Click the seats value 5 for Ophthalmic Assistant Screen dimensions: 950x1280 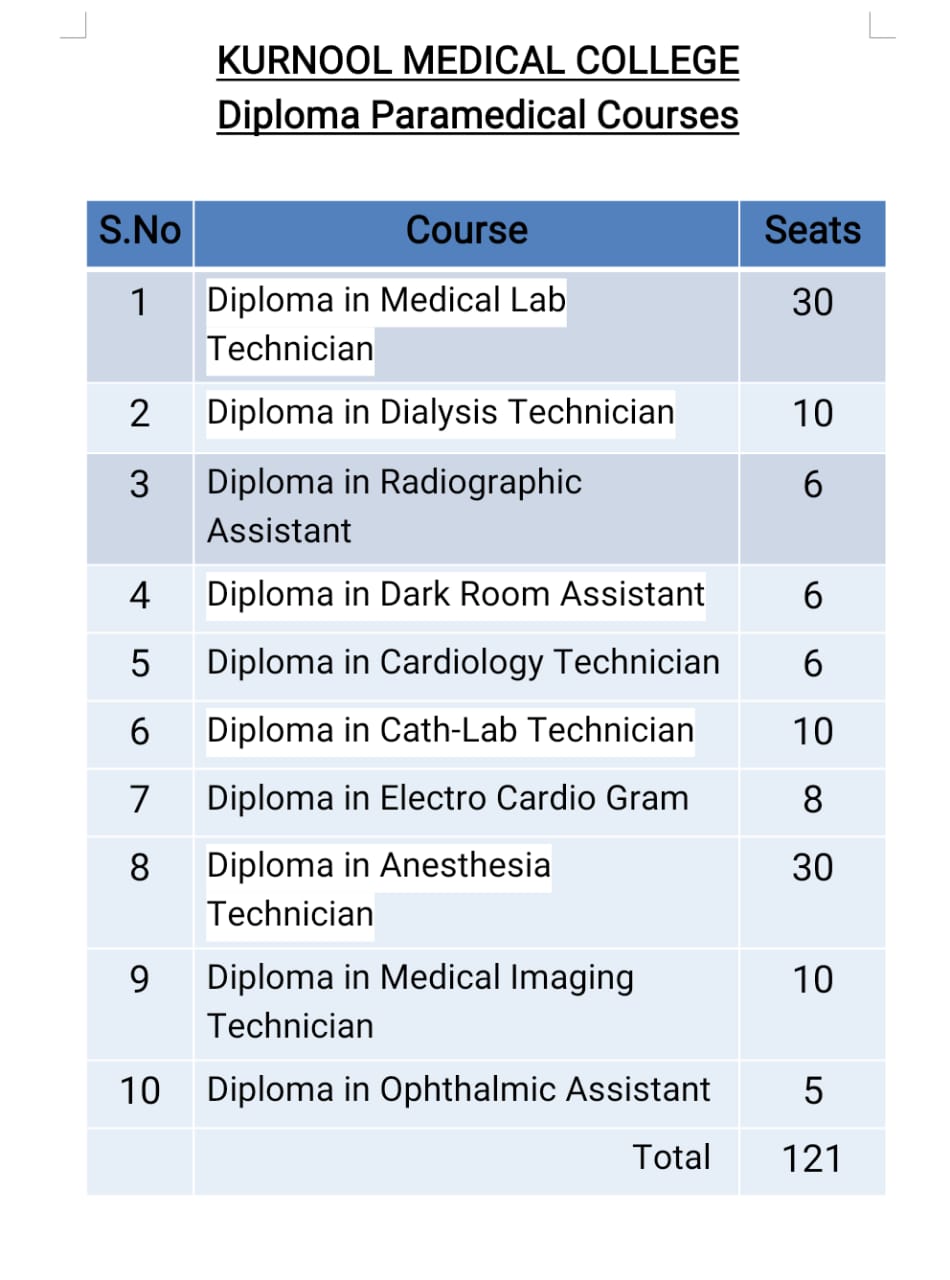click(812, 1091)
